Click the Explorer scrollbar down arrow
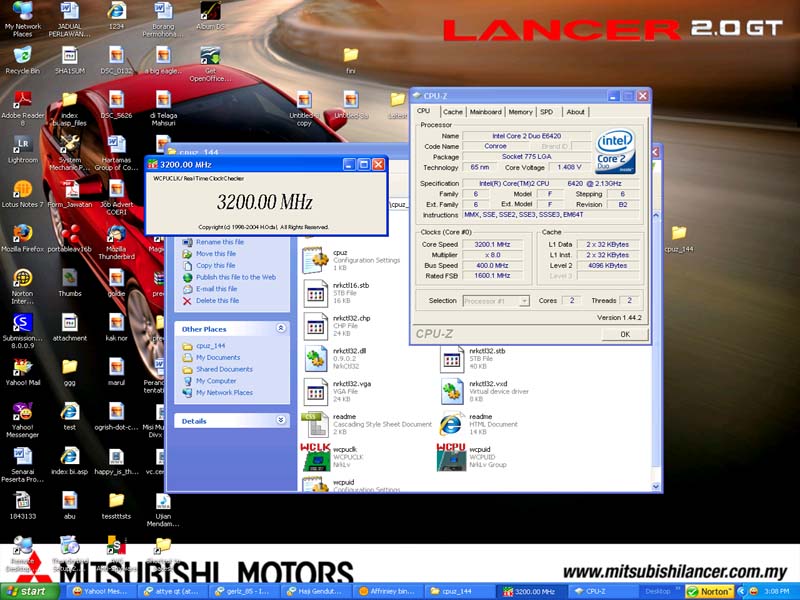 click(656, 486)
